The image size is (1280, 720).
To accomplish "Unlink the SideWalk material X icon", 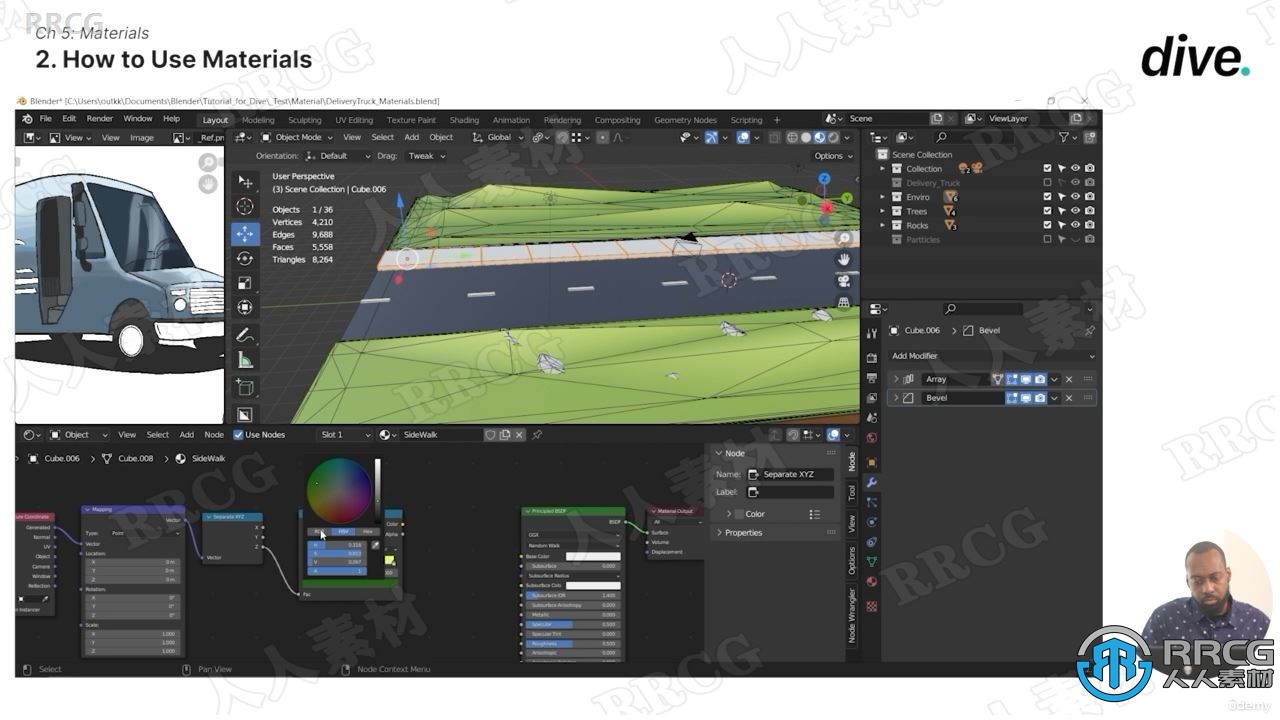I will pos(520,435).
